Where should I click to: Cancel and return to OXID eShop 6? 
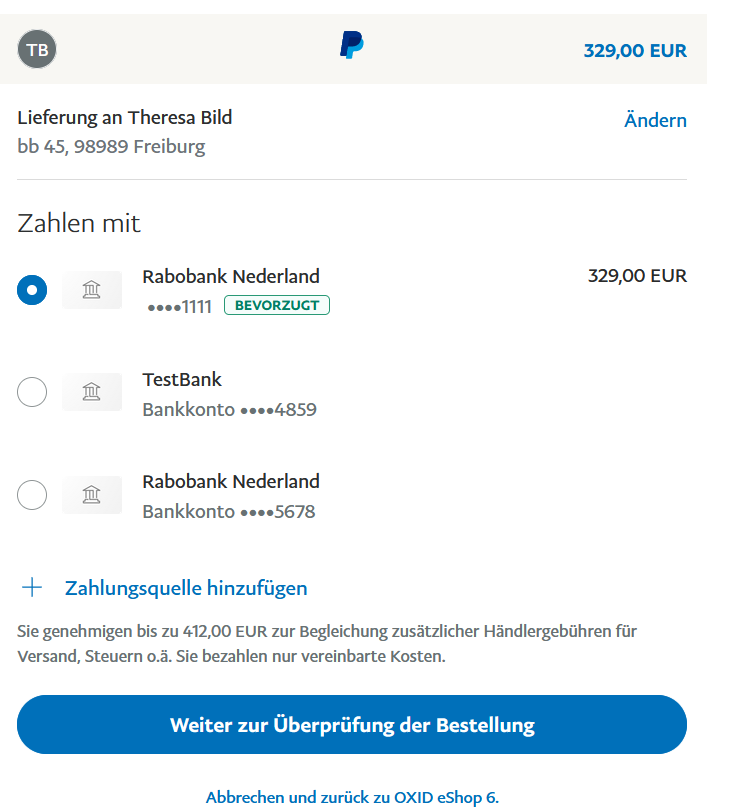point(352,797)
